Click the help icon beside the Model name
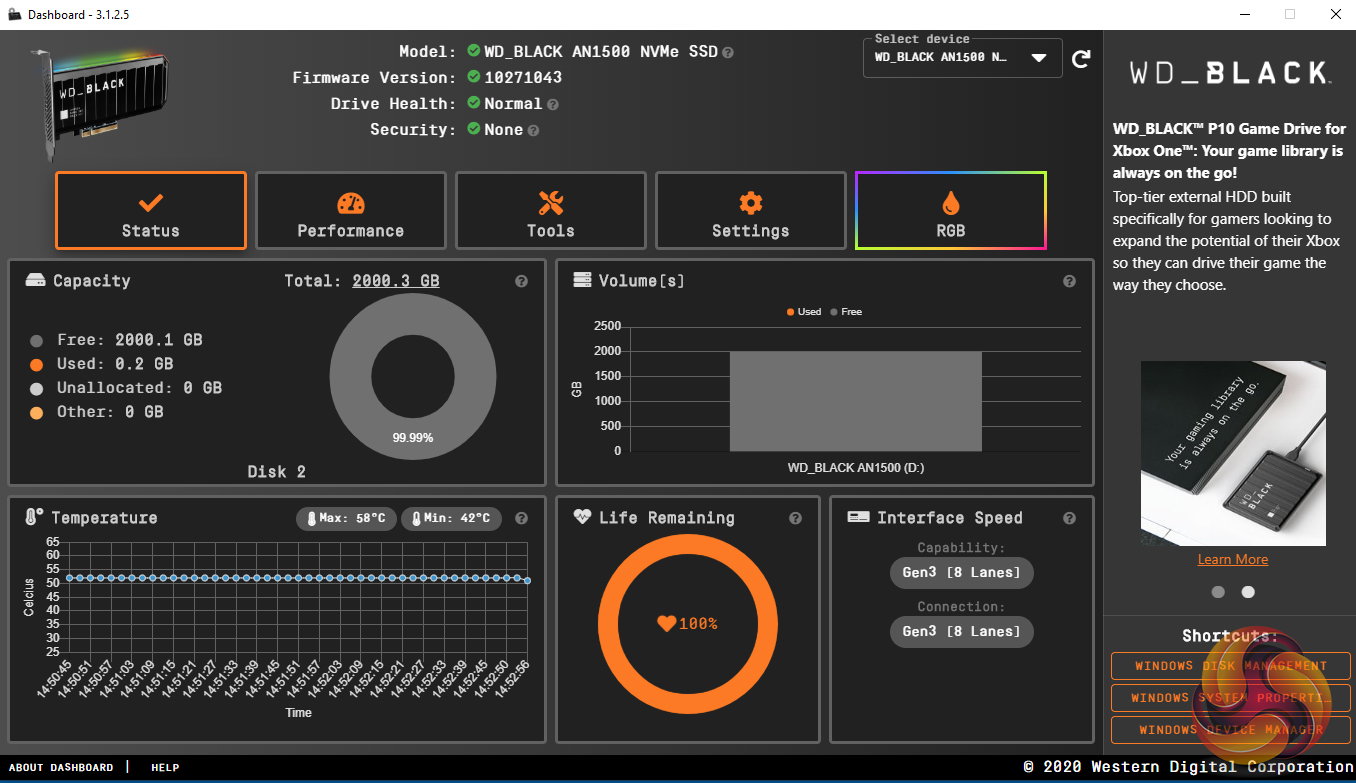 (728, 52)
